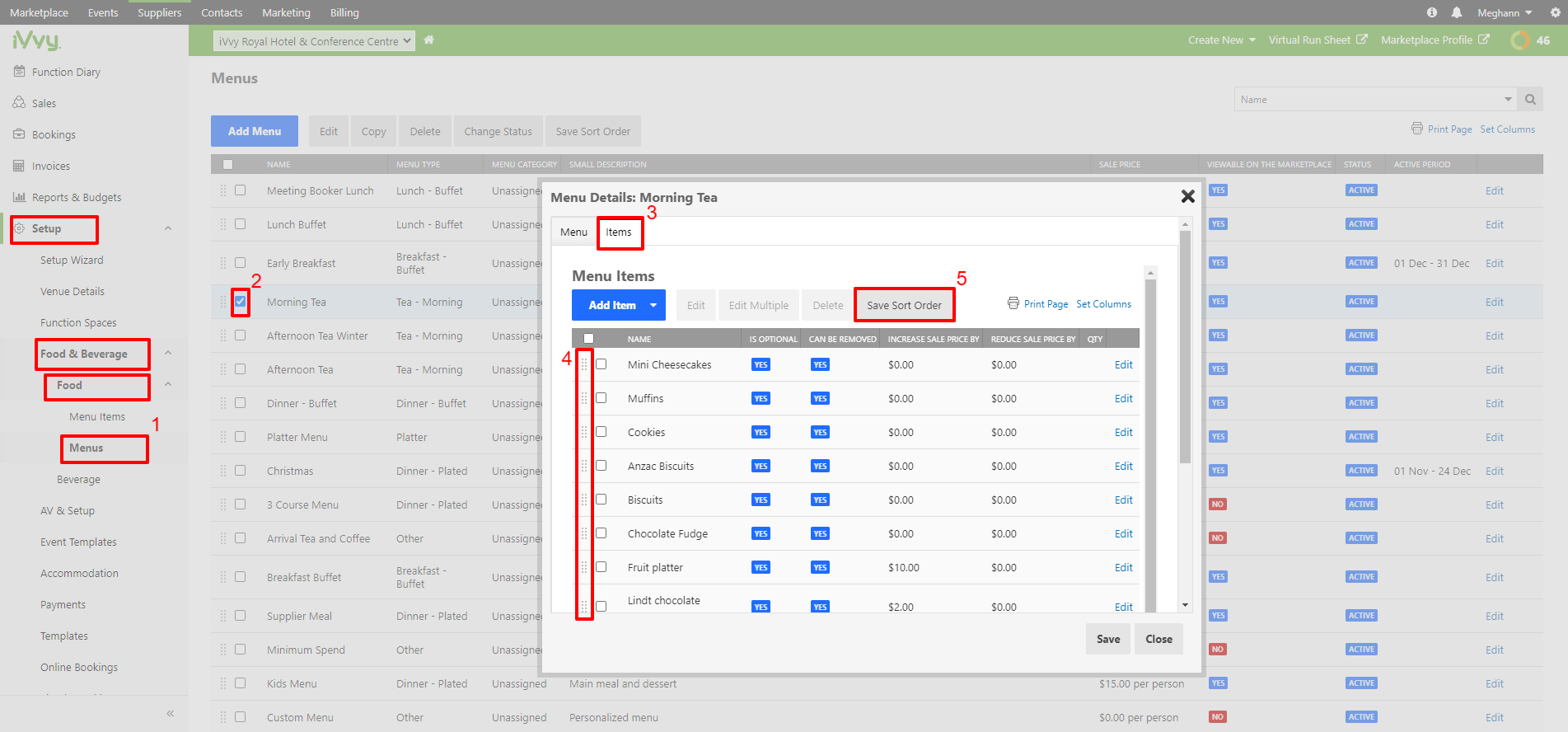Click the search magnifier icon

[x=1530, y=100]
